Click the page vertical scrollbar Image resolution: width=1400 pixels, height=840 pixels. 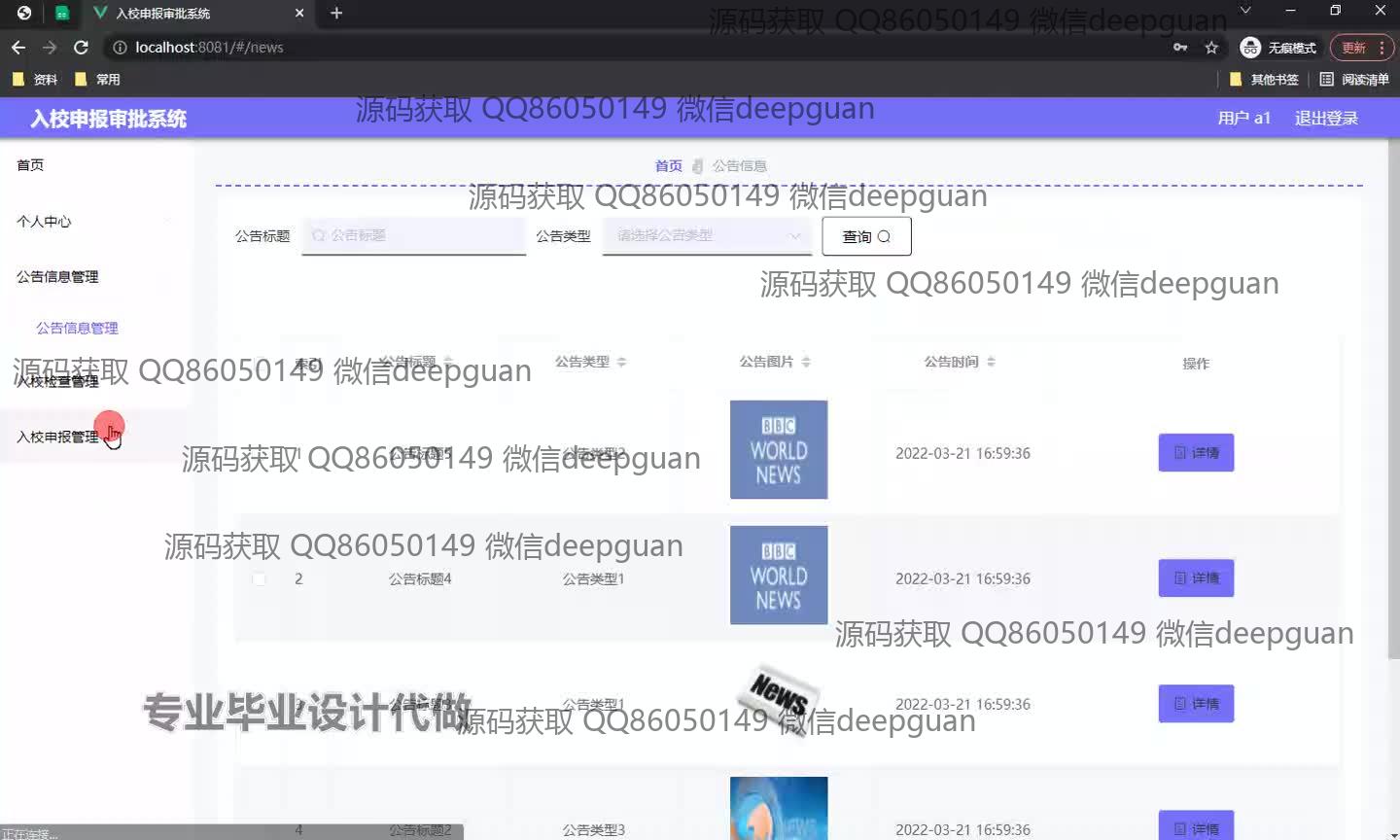point(1393,399)
